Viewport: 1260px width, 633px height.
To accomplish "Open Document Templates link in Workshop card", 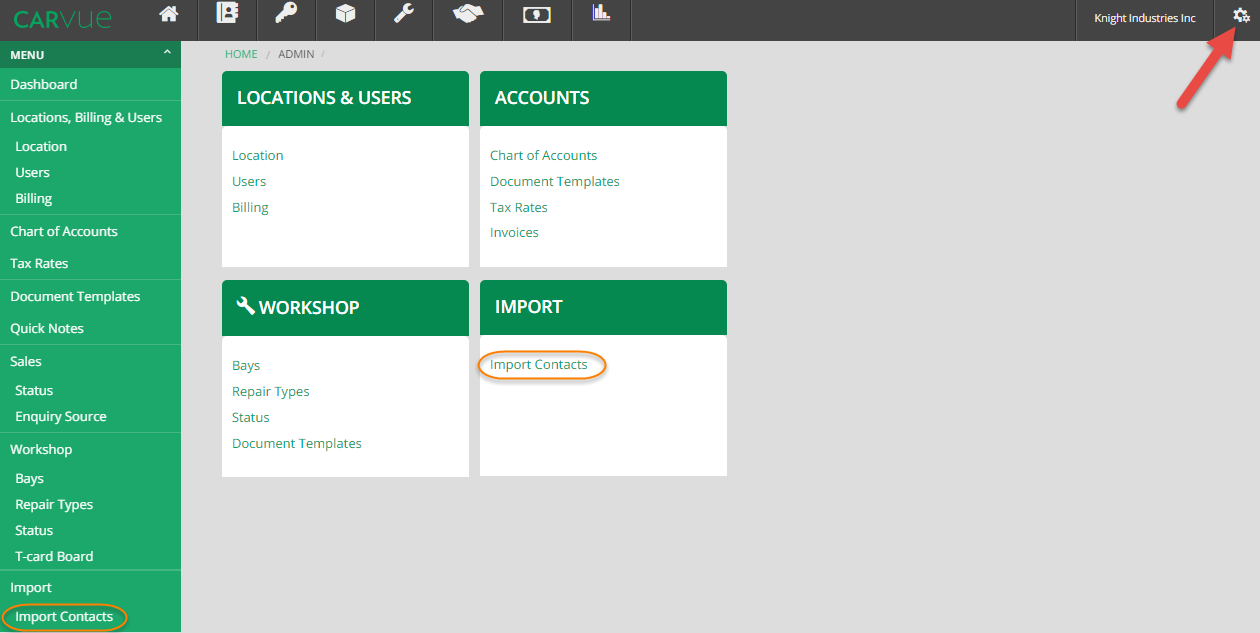I will point(297,443).
